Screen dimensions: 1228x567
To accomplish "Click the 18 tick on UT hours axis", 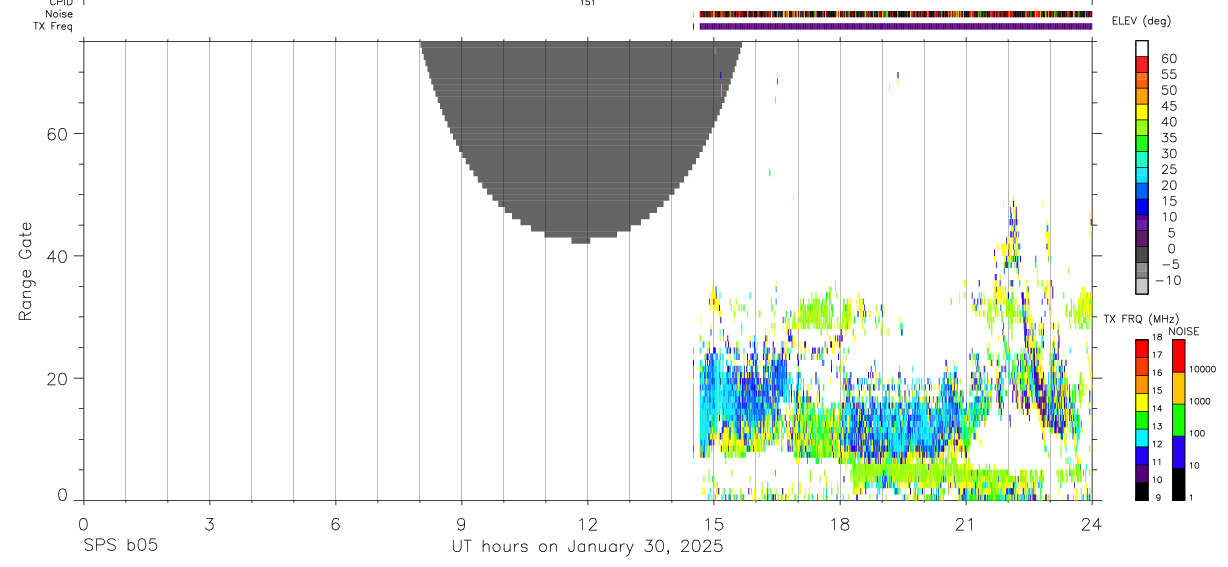I will pos(839,523).
